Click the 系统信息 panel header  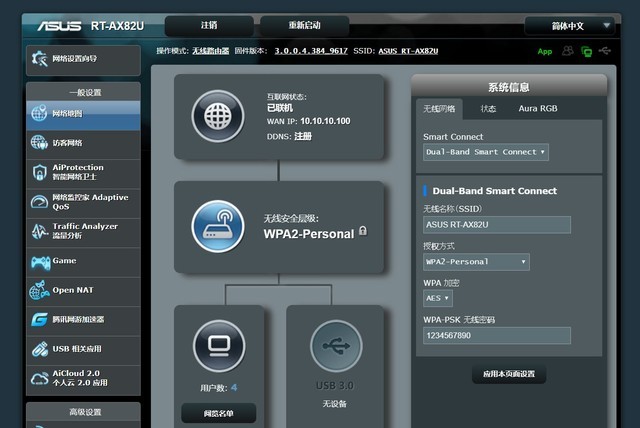(x=509, y=86)
